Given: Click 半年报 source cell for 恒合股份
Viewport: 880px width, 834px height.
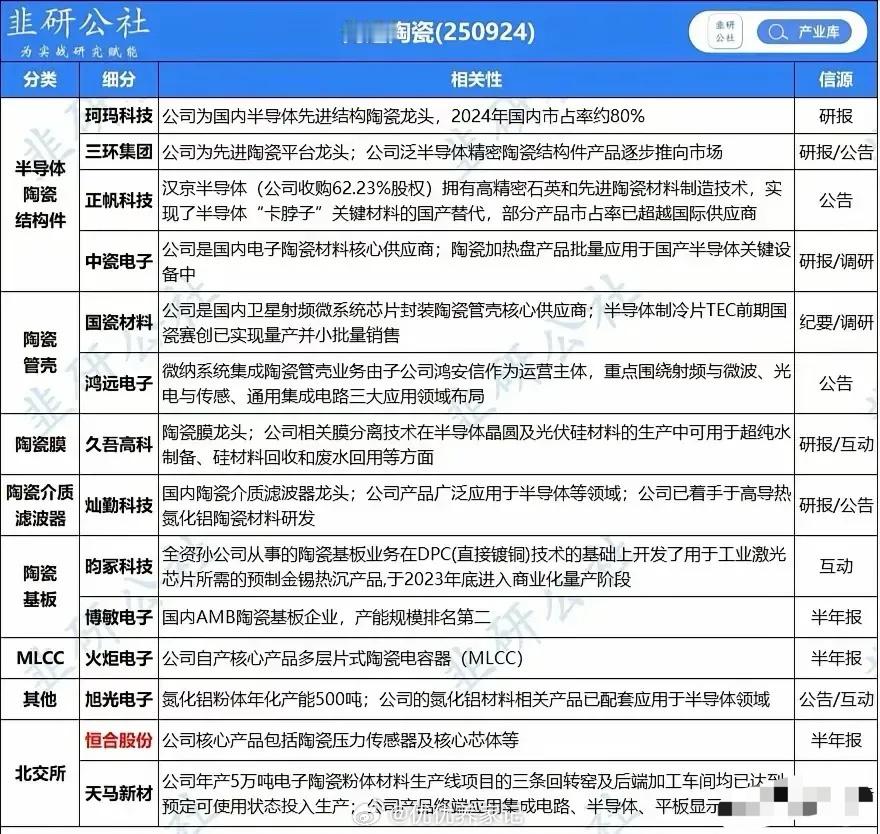Looking at the screenshot, I should coord(836,740).
